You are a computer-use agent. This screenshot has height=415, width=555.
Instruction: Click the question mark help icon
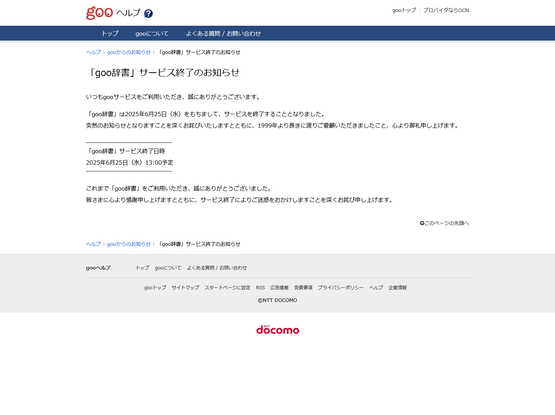click(148, 13)
